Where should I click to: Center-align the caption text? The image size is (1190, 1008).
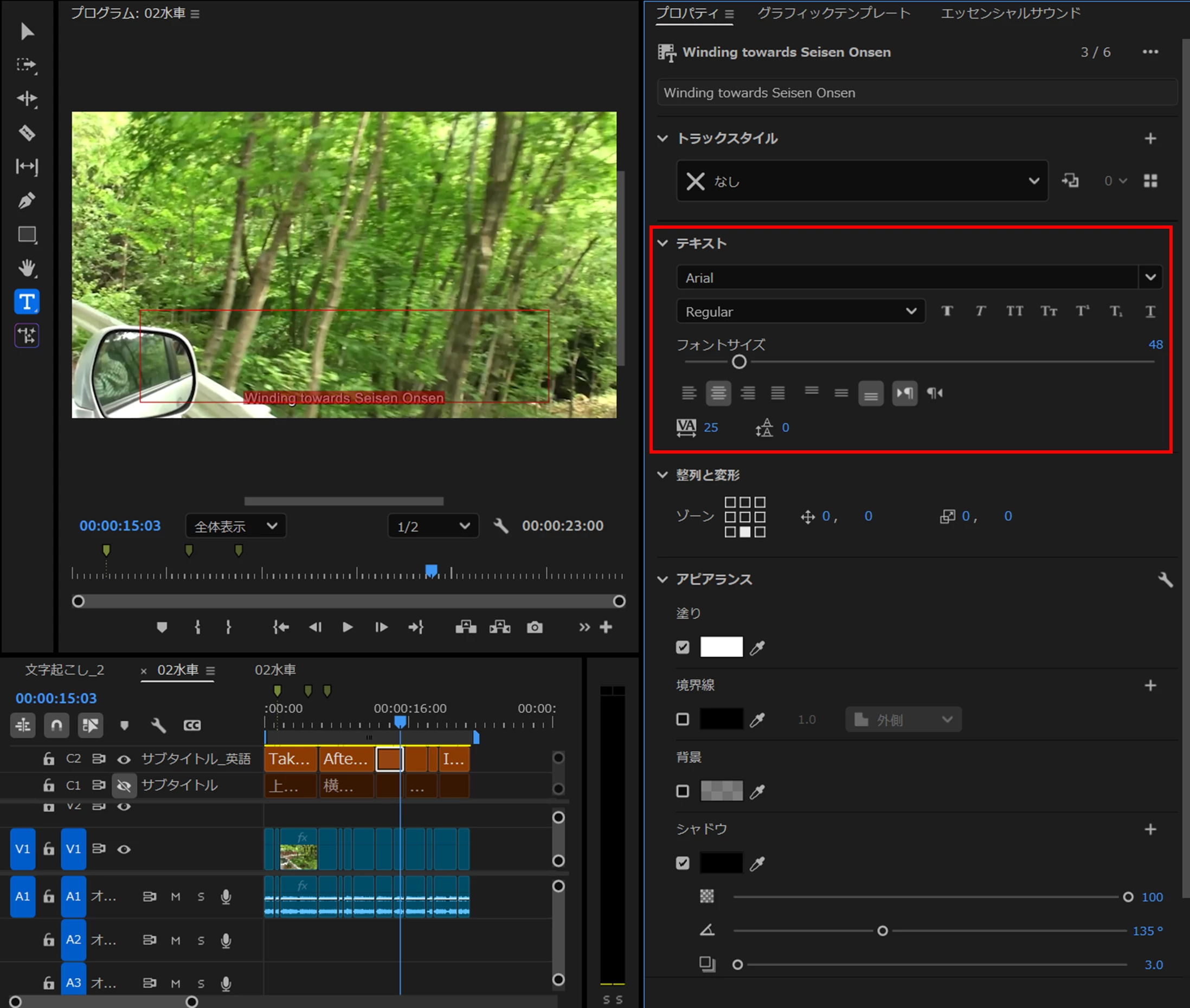click(718, 393)
